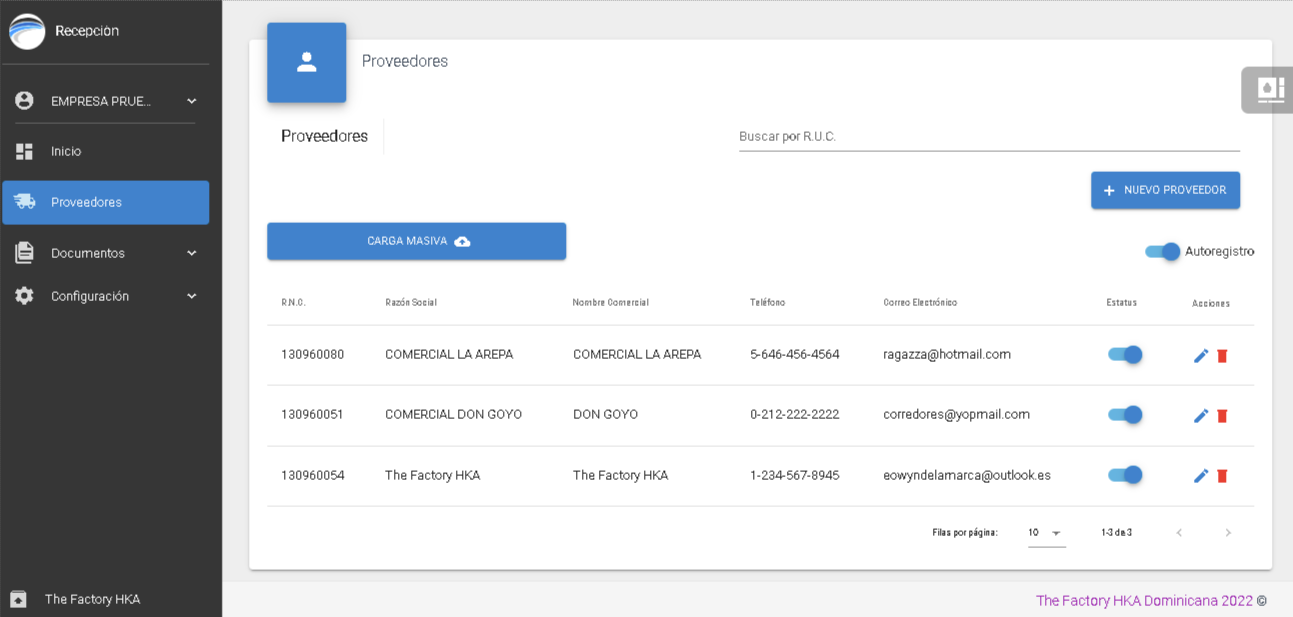Image resolution: width=1293 pixels, height=617 pixels.
Task: Go to Inicio in the sidebar
Action: pos(66,152)
